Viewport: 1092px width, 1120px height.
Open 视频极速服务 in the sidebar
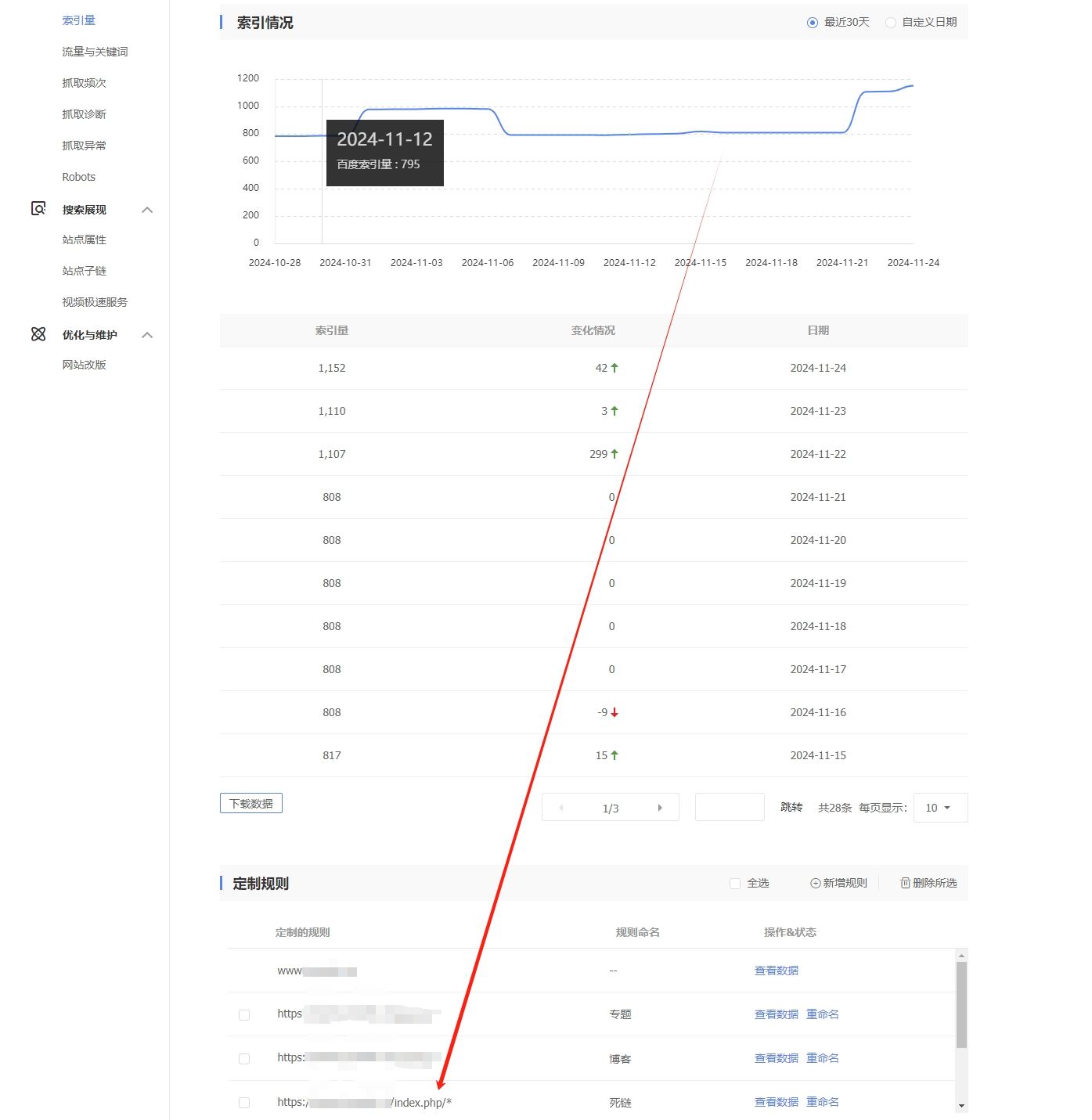click(95, 302)
